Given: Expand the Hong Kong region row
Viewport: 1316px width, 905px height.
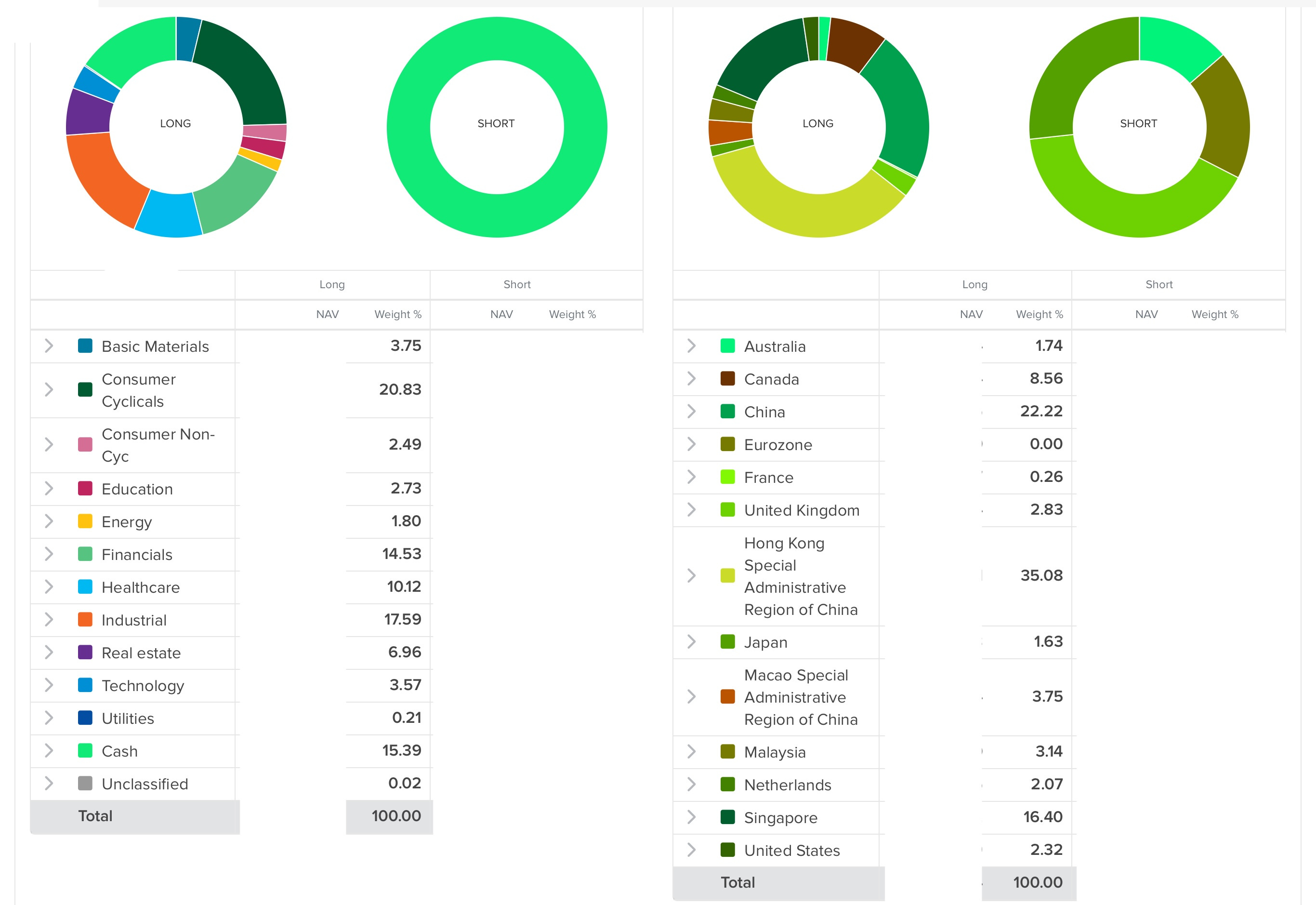Looking at the screenshot, I should pos(691,575).
